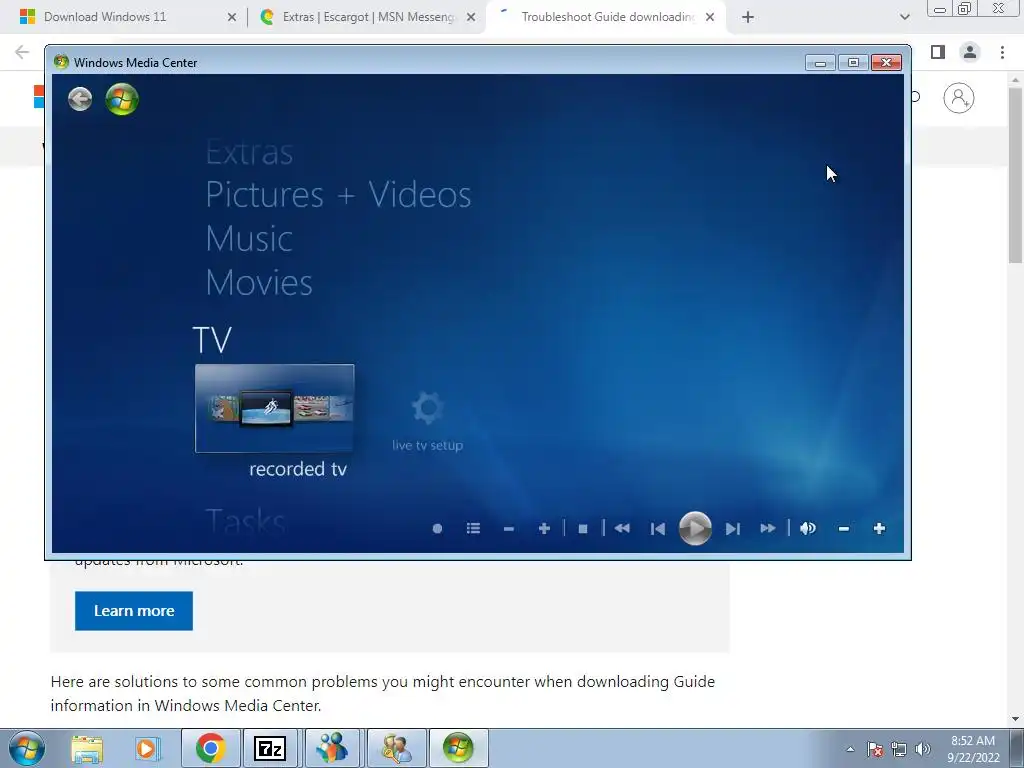
Task: Close the Extras Escargot tab
Action: coord(471,18)
